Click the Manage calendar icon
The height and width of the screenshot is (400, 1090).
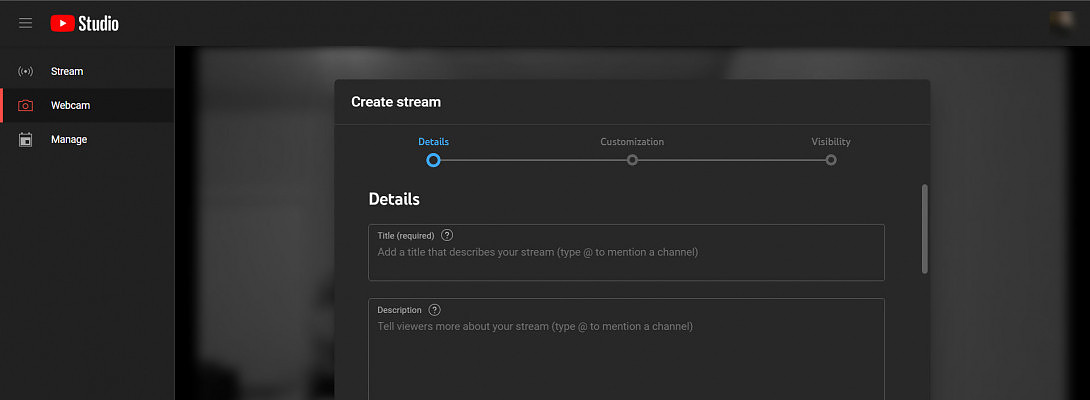(26, 140)
